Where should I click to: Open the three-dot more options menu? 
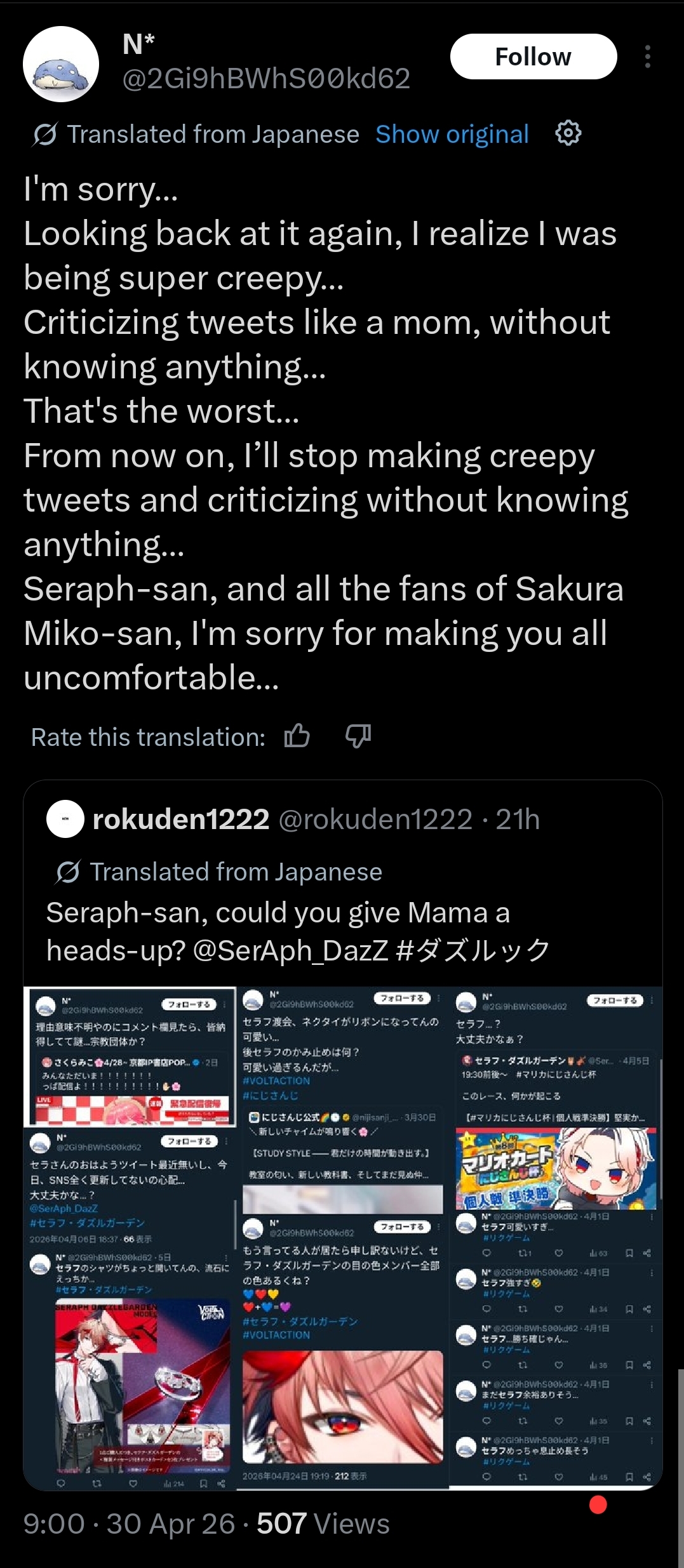coord(648,56)
